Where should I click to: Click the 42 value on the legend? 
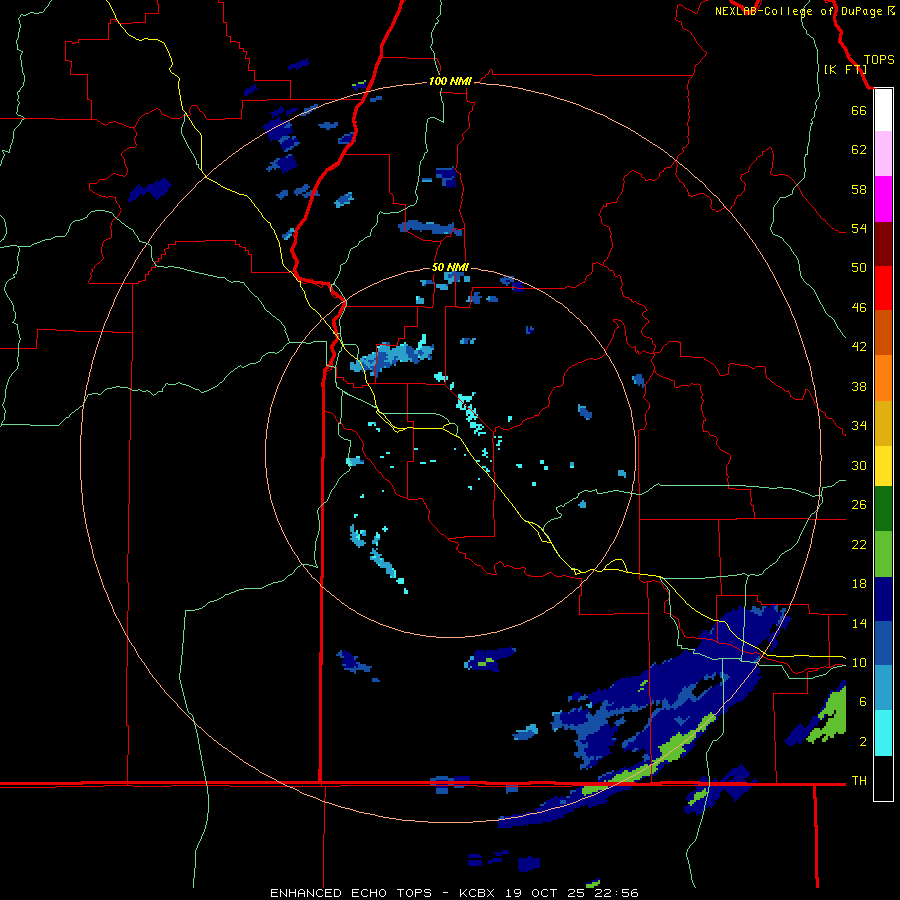(859, 347)
